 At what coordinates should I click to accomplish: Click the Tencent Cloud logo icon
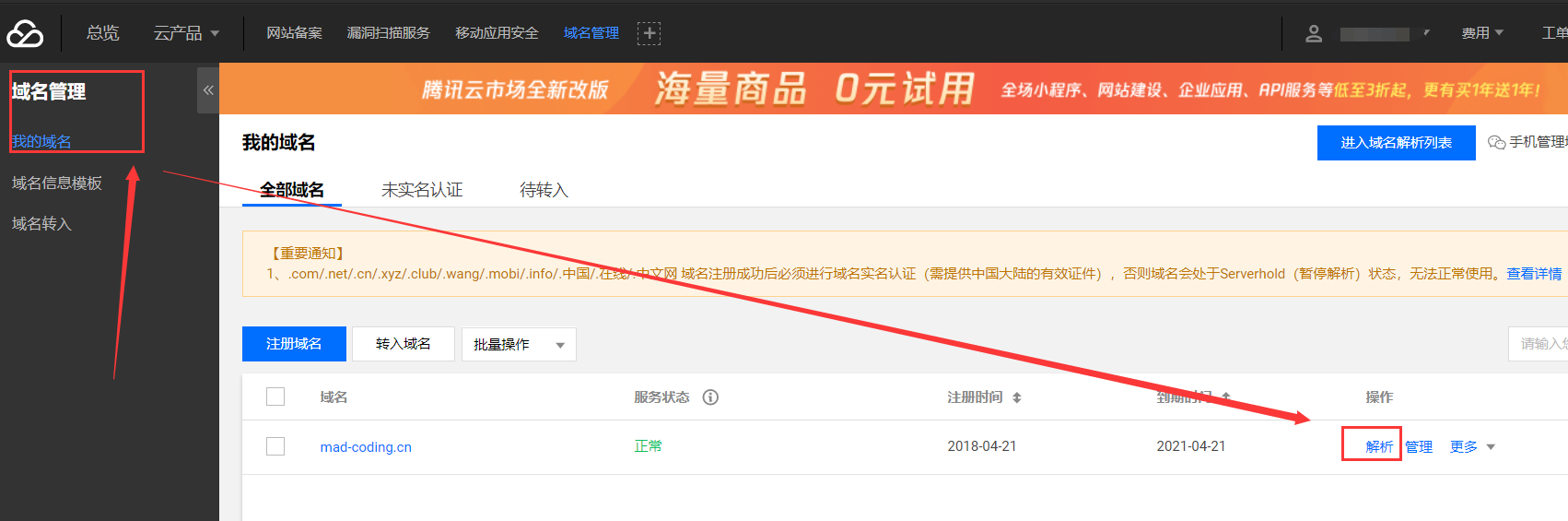tap(25, 33)
